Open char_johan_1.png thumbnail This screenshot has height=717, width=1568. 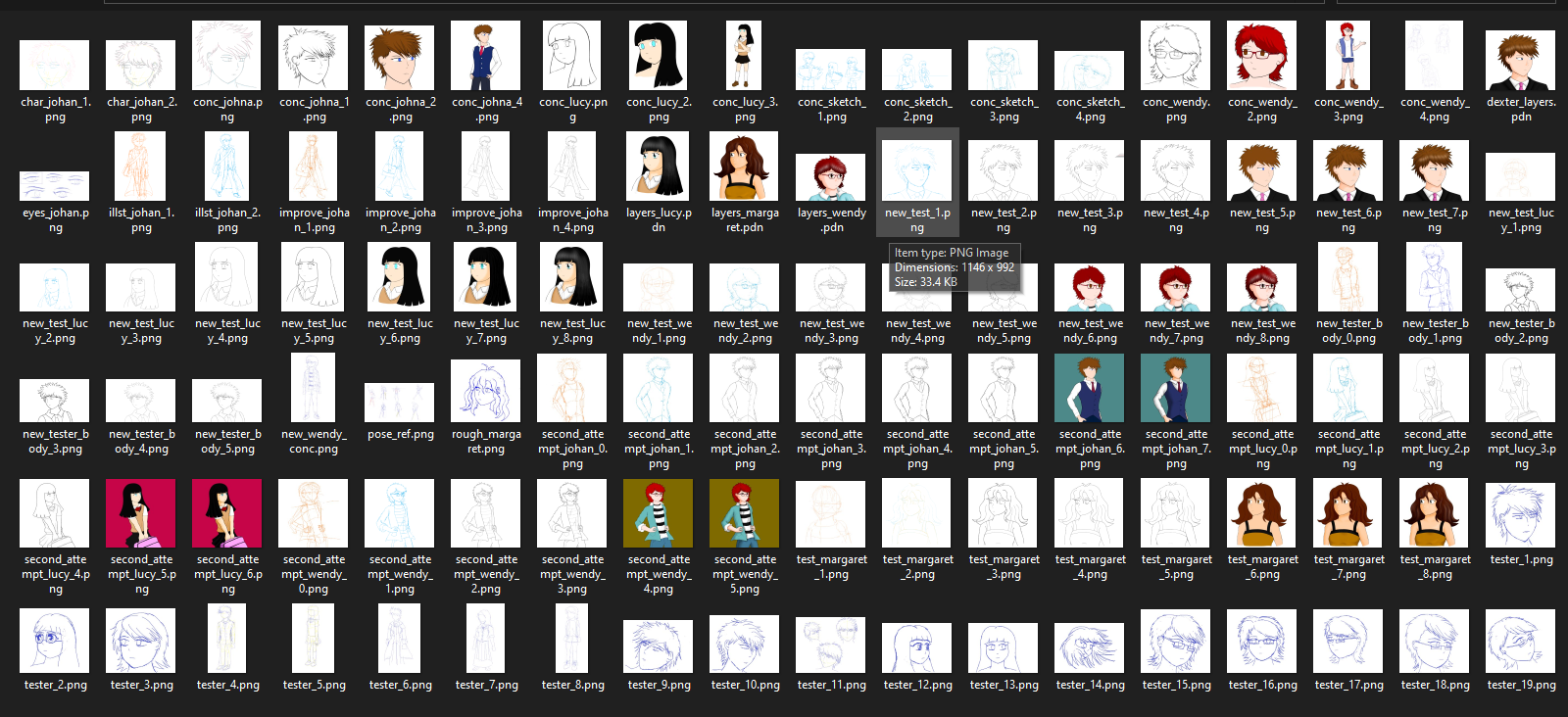click(55, 65)
